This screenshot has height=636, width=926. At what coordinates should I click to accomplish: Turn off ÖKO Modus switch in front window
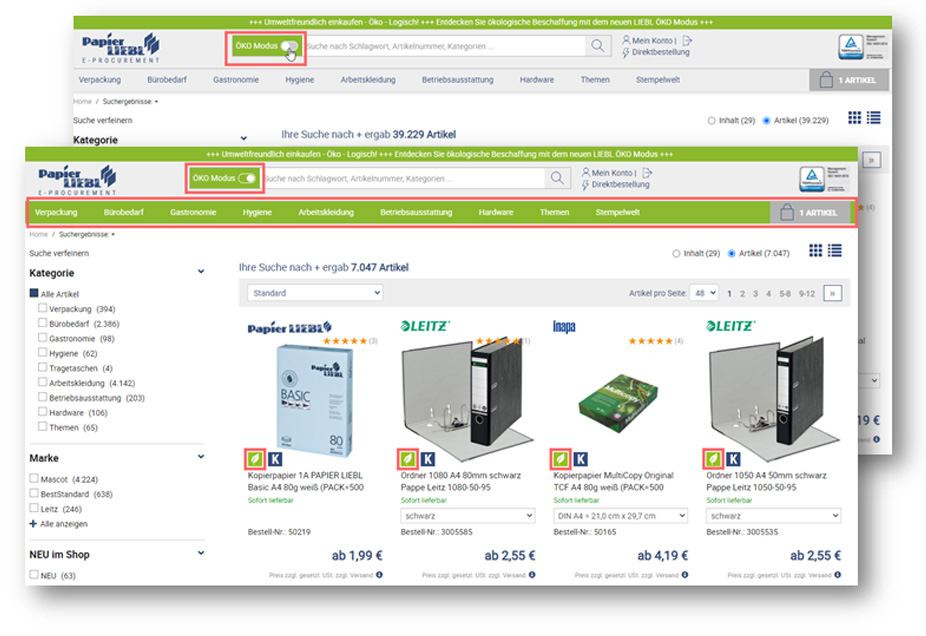click(248, 178)
